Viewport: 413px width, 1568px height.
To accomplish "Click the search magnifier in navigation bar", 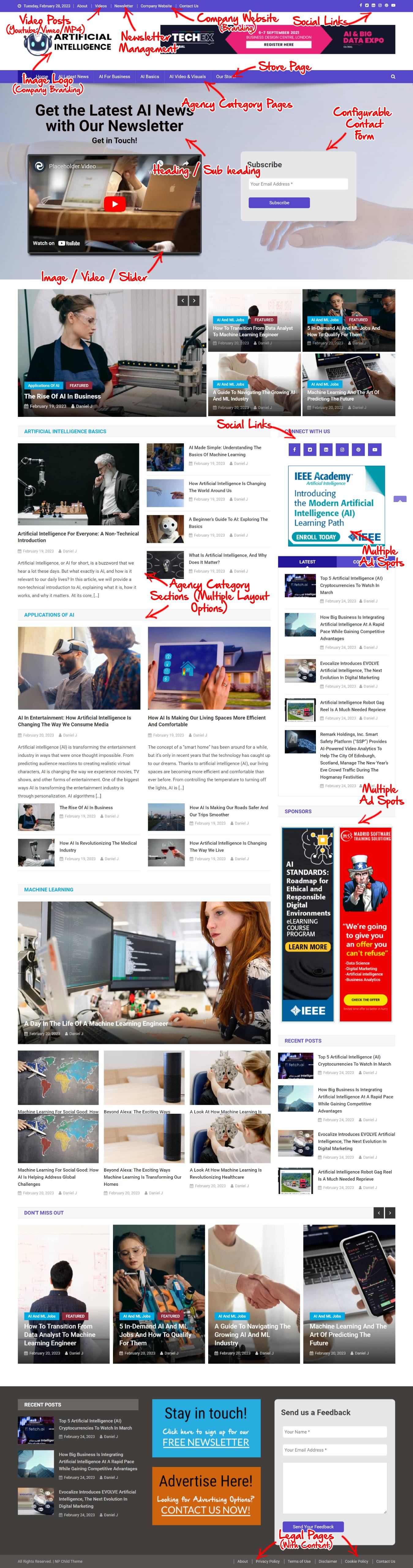I will 393,77.
